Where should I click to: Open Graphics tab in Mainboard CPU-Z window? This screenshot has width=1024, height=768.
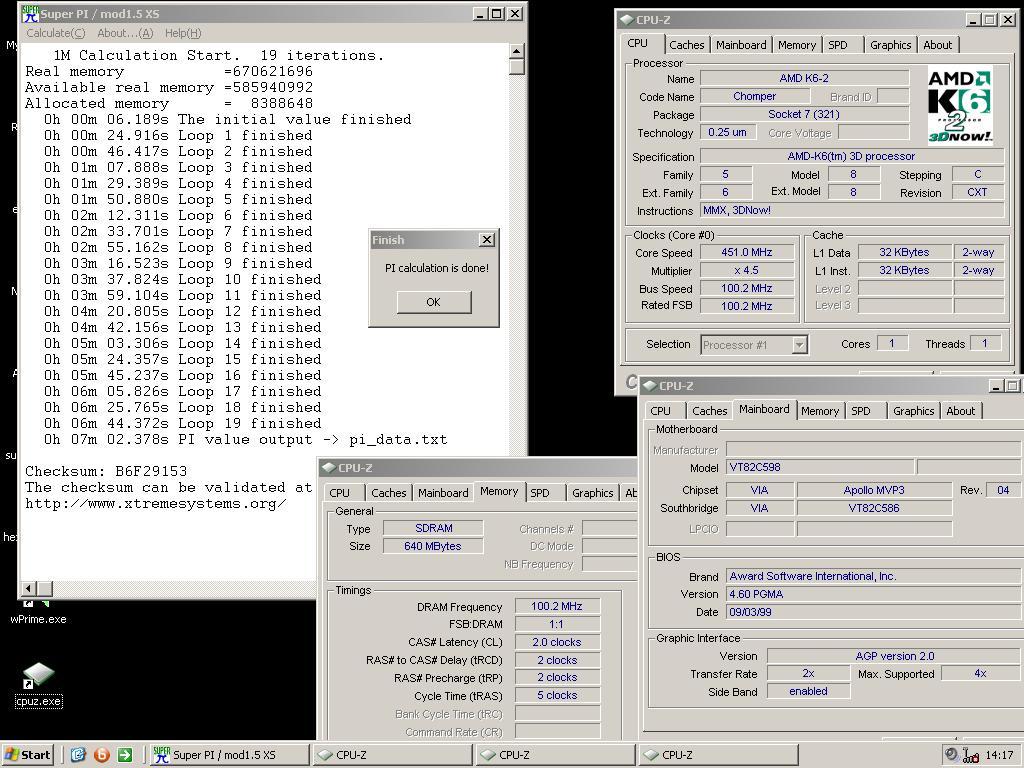click(x=914, y=411)
